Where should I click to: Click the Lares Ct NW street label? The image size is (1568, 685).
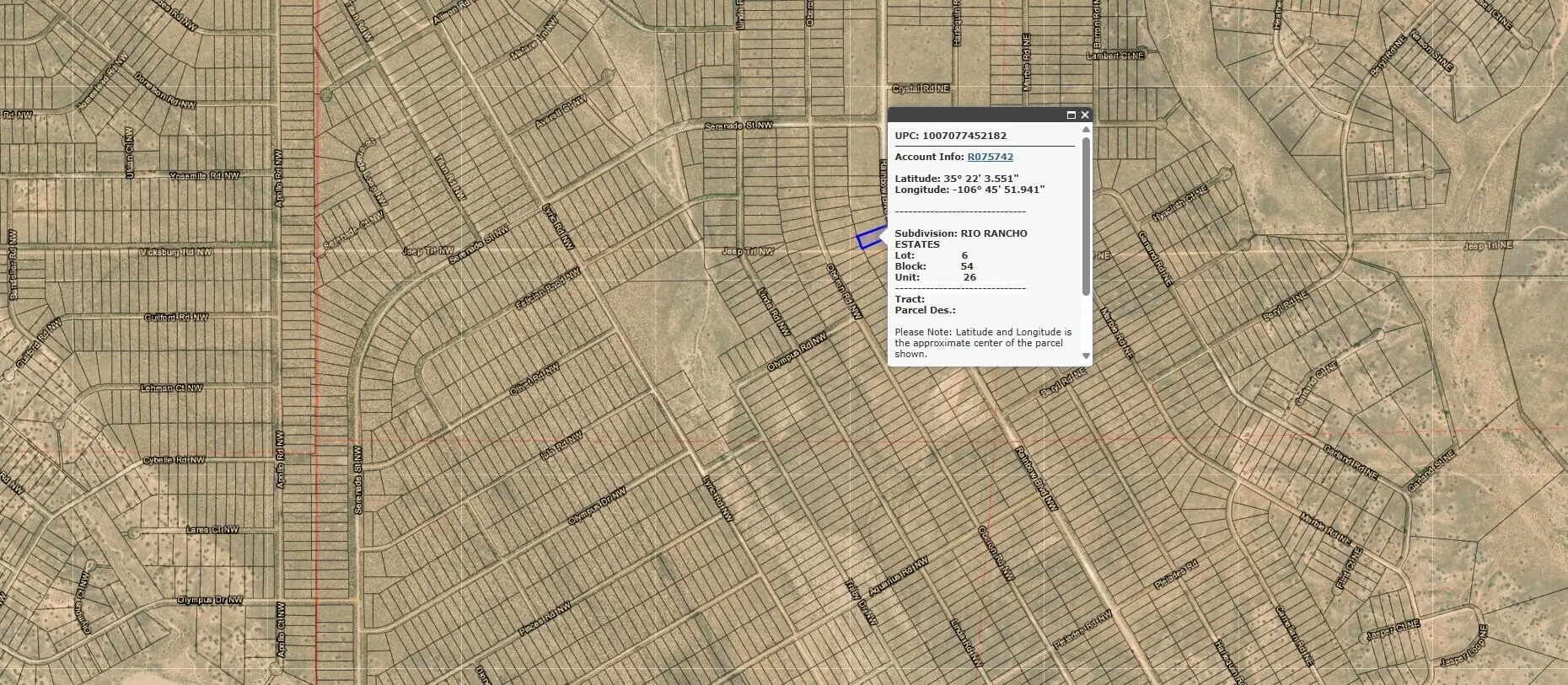point(212,530)
